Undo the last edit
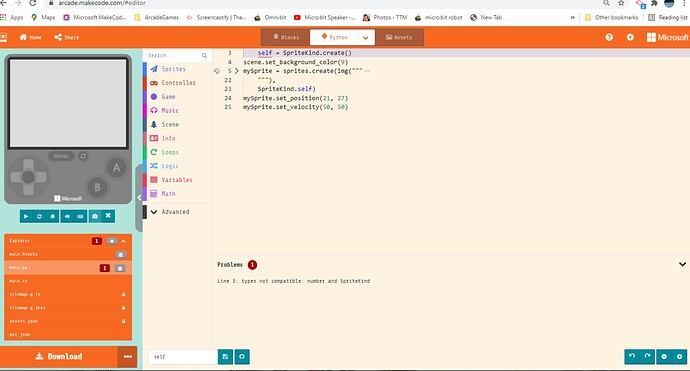 (632, 356)
